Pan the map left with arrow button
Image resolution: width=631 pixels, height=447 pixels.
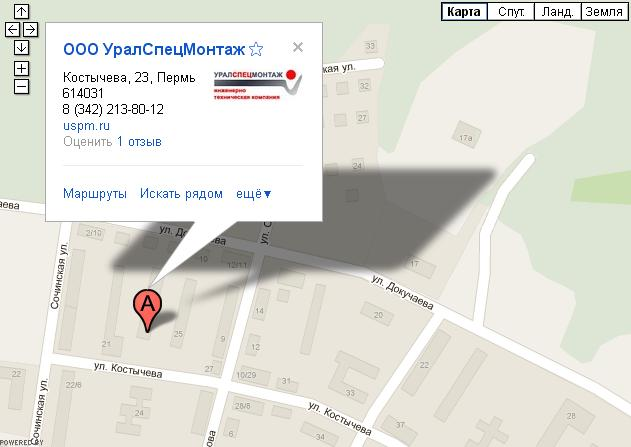tap(12, 30)
